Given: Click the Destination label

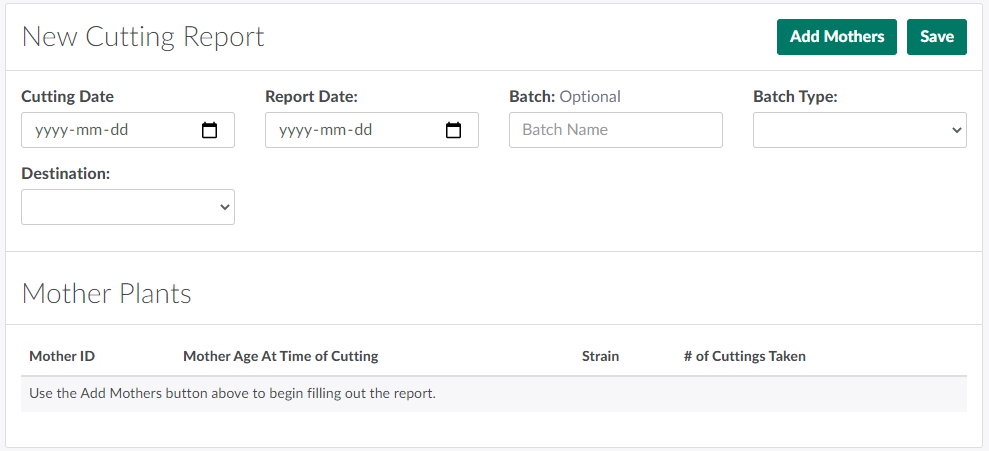Looking at the screenshot, I should coord(65,174).
